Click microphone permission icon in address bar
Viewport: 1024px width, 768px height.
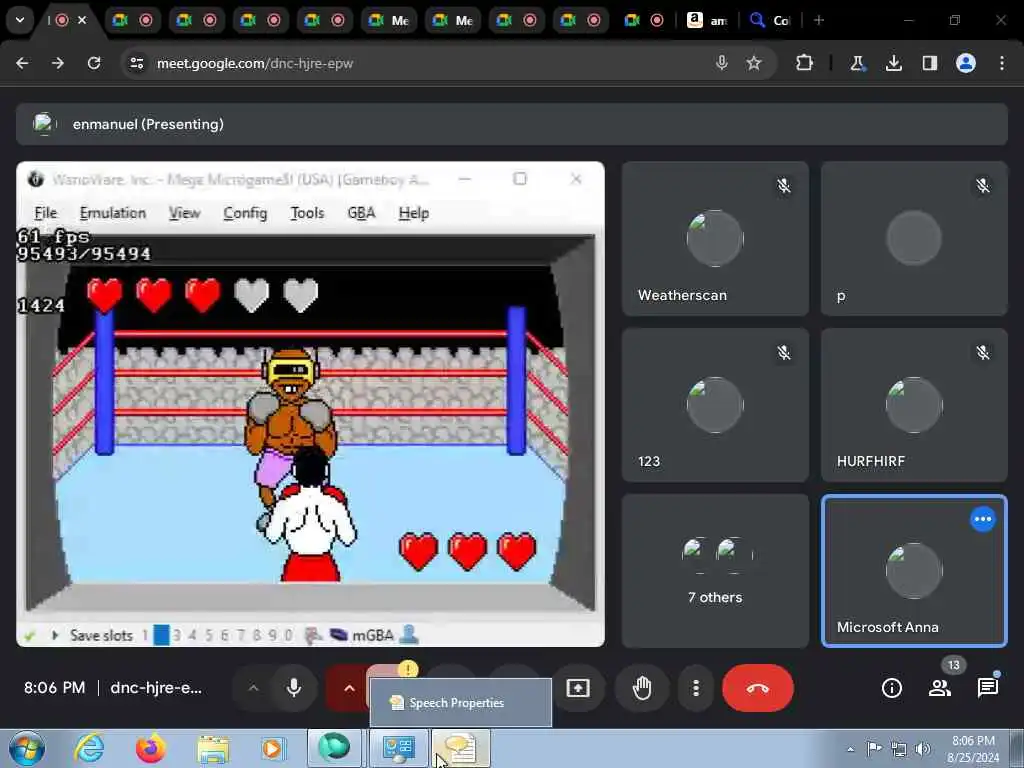[x=721, y=63]
